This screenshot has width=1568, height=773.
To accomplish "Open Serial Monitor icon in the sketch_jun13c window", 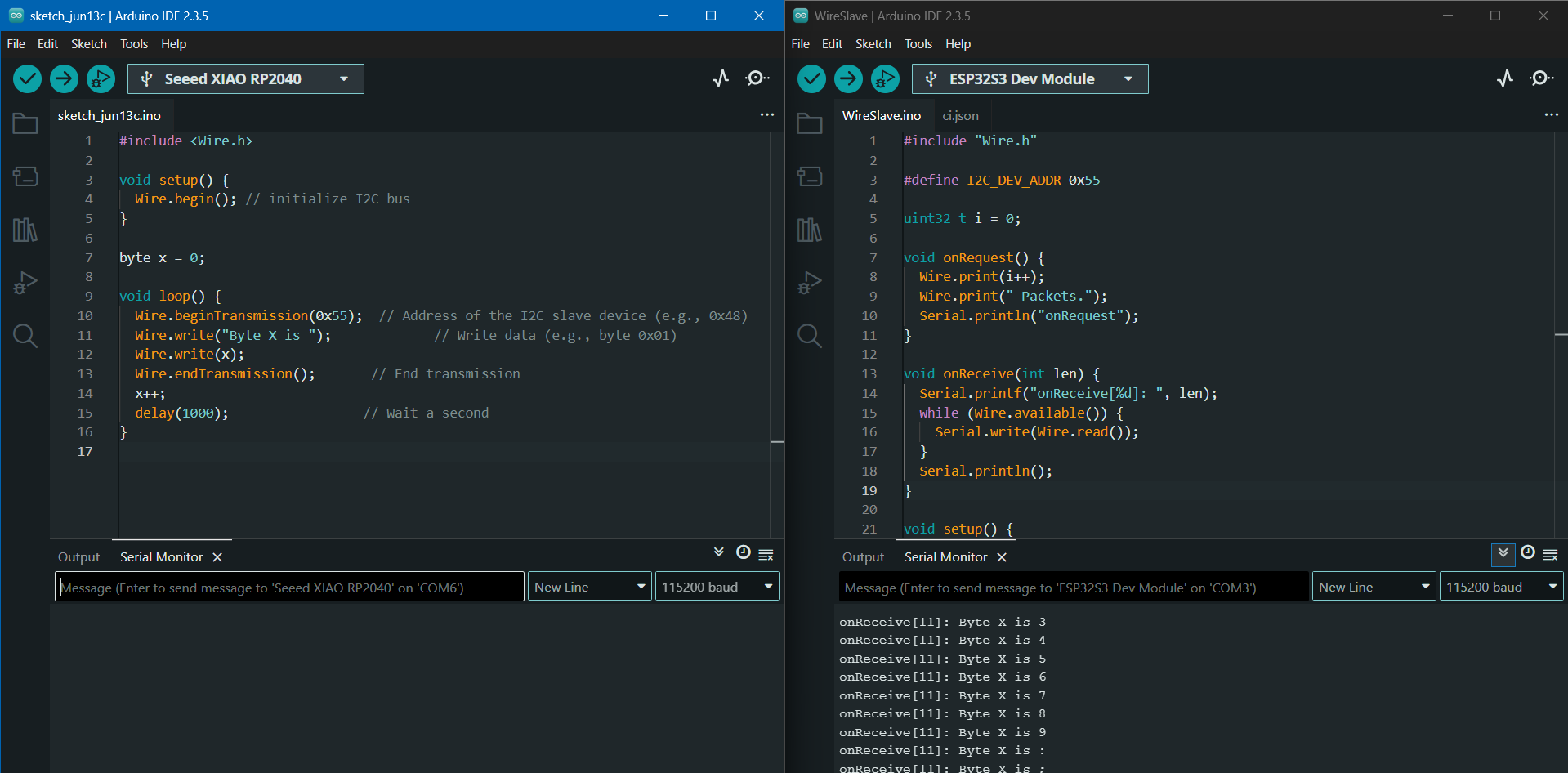I will click(x=757, y=78).
